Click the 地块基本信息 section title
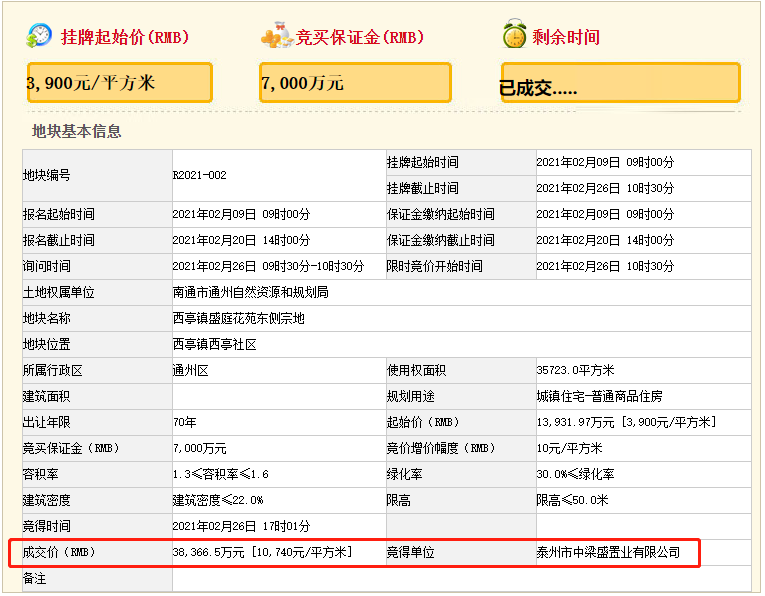765x596 pixels. point(77,131)
